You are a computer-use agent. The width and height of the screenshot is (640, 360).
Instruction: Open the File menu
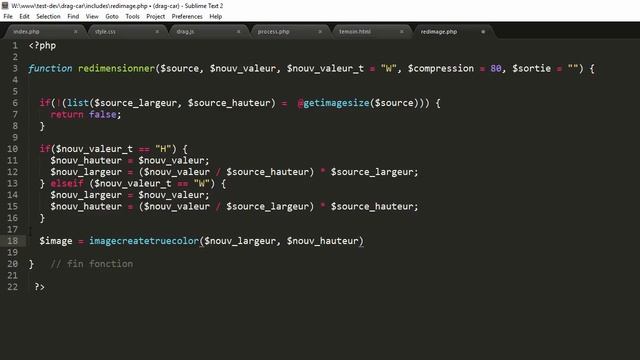point(8,16)
